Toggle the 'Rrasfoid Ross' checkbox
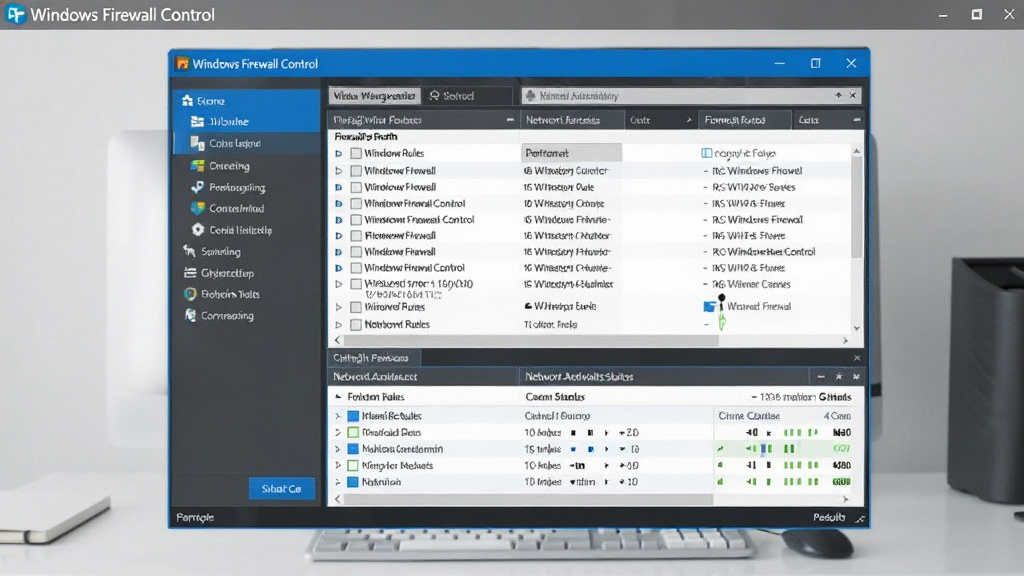 [x=353, y=432]
